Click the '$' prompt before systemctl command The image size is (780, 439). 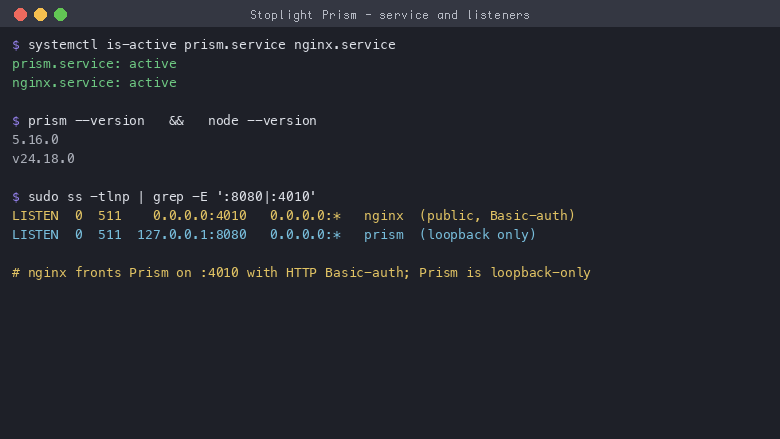(x=16, y=45)
